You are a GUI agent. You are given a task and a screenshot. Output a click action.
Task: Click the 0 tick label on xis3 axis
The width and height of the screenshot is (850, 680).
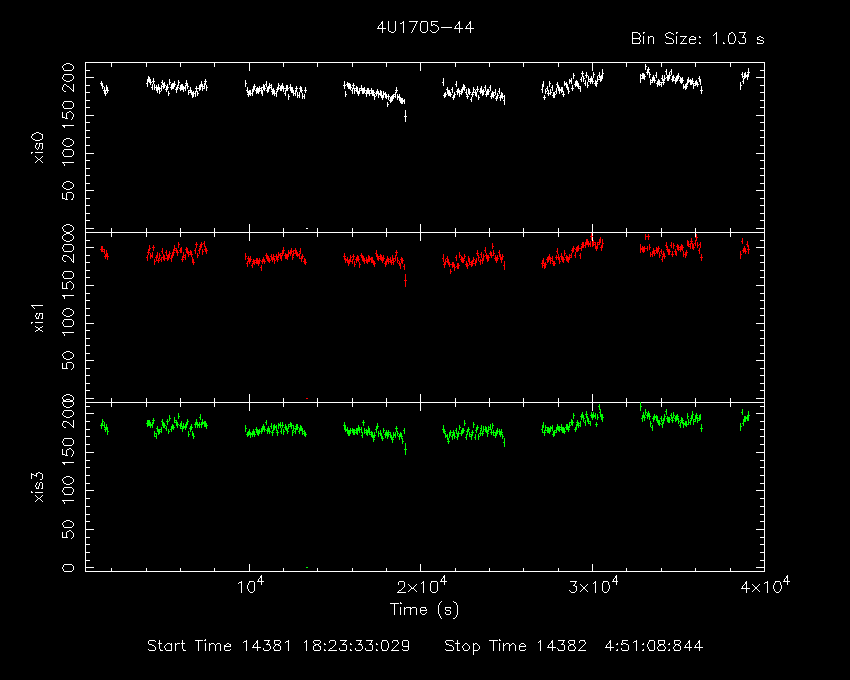click(x=68, y=568)
